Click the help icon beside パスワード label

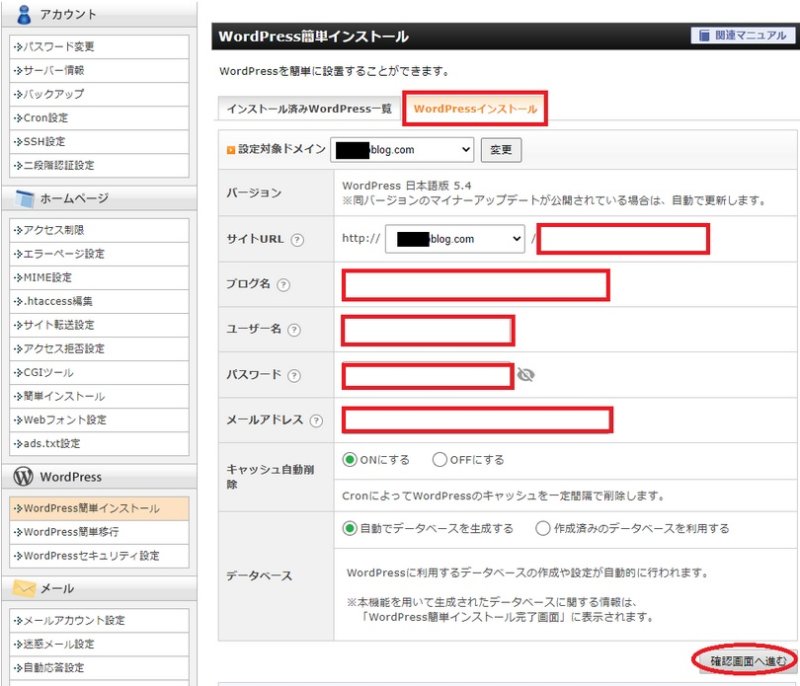(294, 376)
